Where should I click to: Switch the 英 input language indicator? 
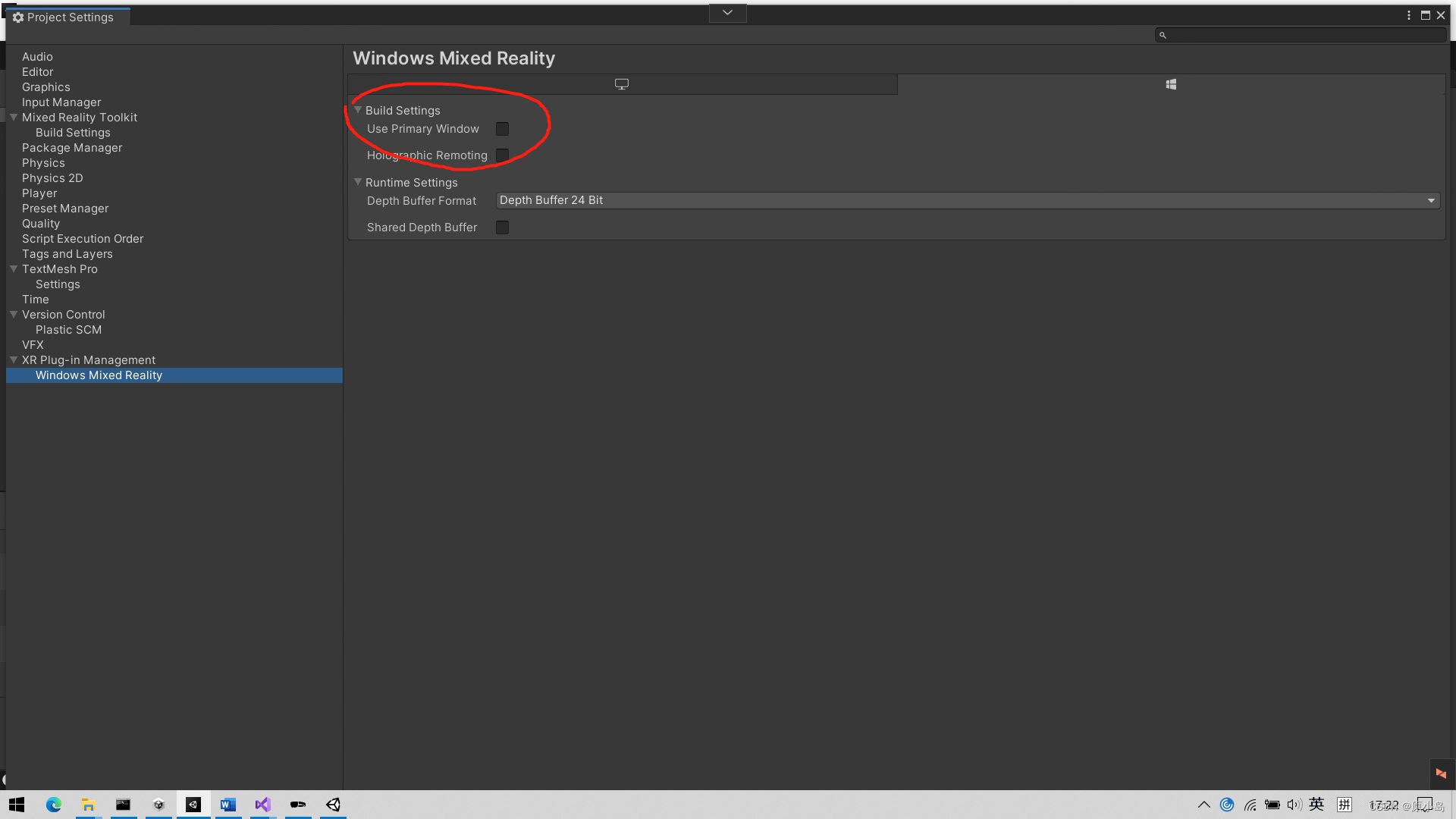(x=1316, y=804)
